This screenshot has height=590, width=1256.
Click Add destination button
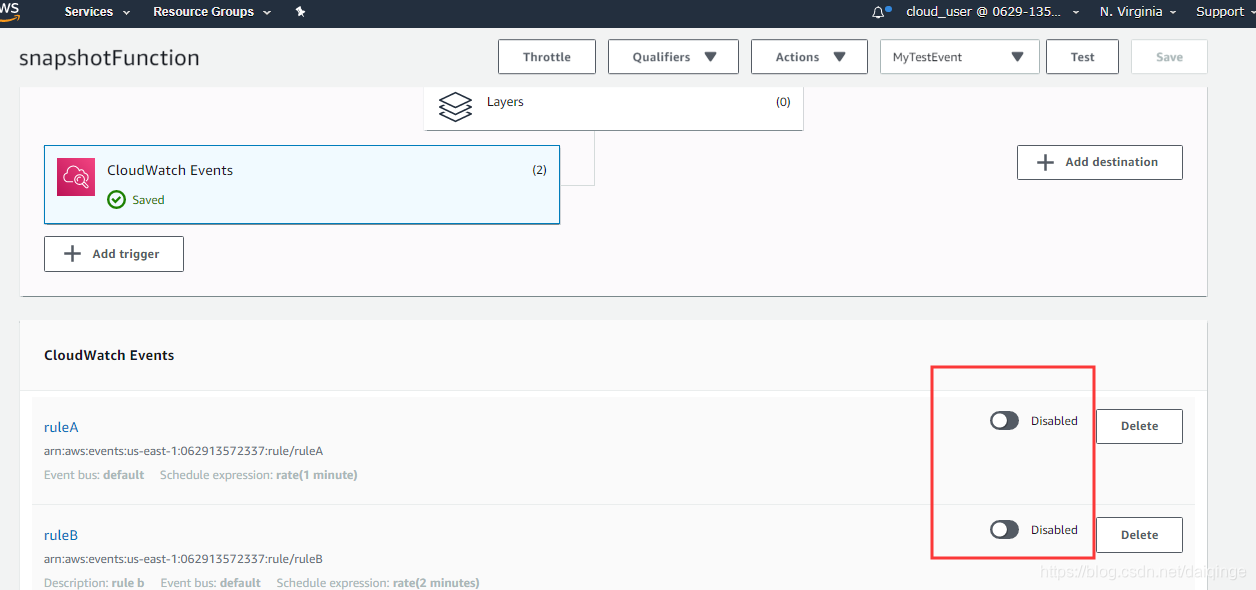tap(1100, 162)
